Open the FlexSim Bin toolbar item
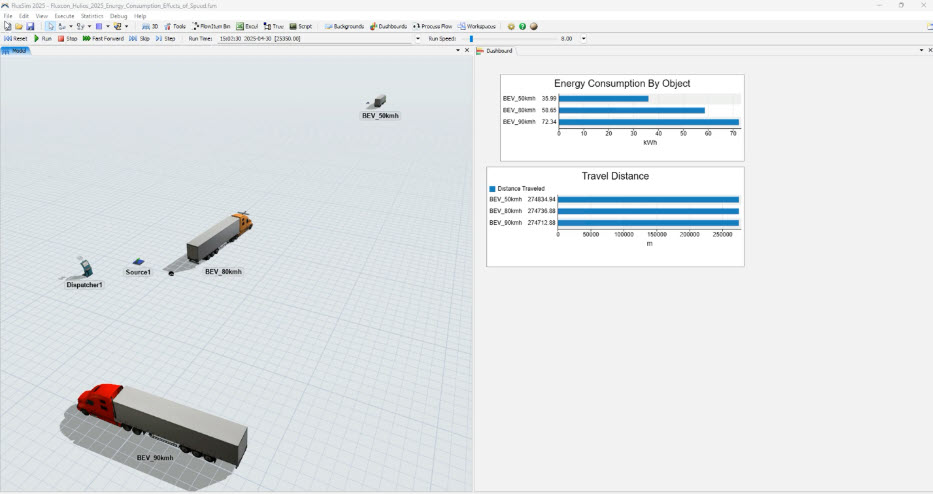933x494 pixels. pyautogui.click(x=211, y=26)
